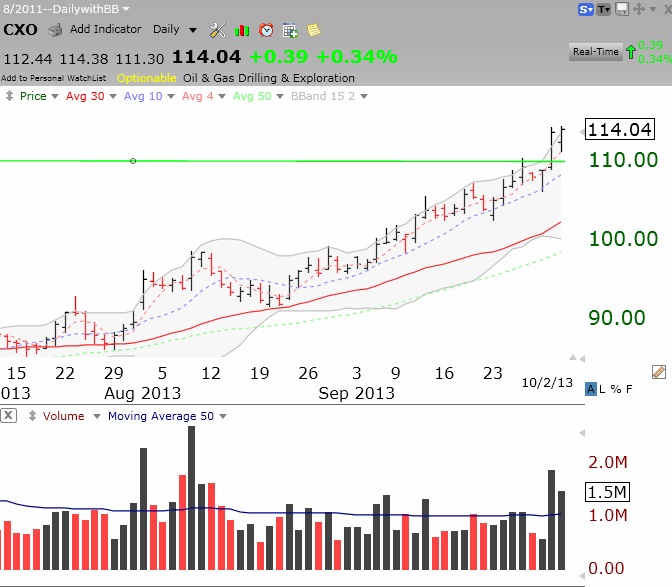Toggle arithmetic scale with the A button
Image resolution: width=672 pixels, height=587 pixels.
click(591, 389)
